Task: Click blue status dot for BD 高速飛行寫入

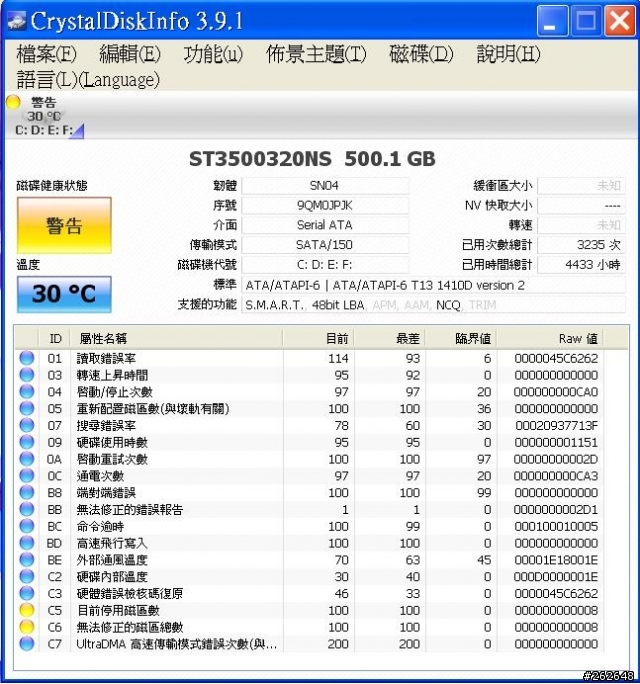Action: tap(27, 543)
